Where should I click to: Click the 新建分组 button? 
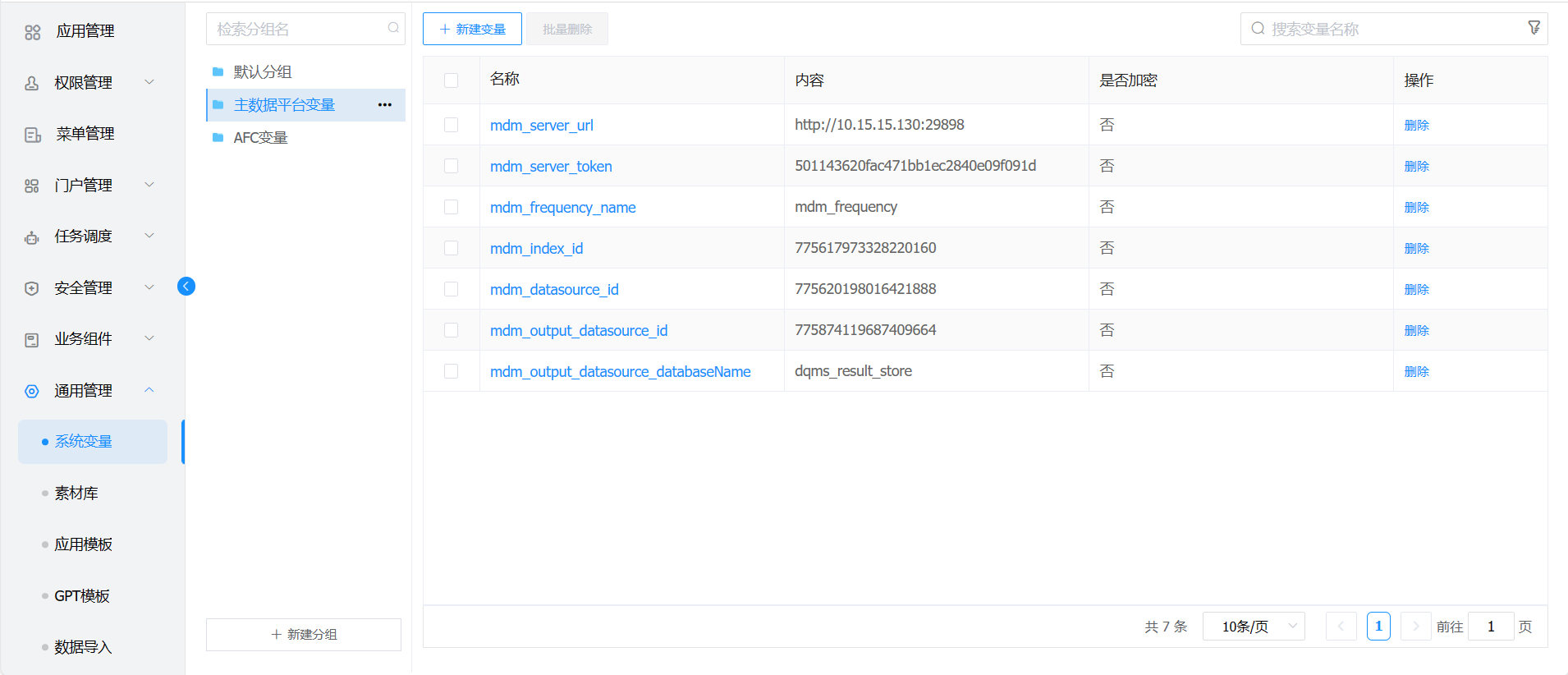pyautogui.click(x=304, y=634)
